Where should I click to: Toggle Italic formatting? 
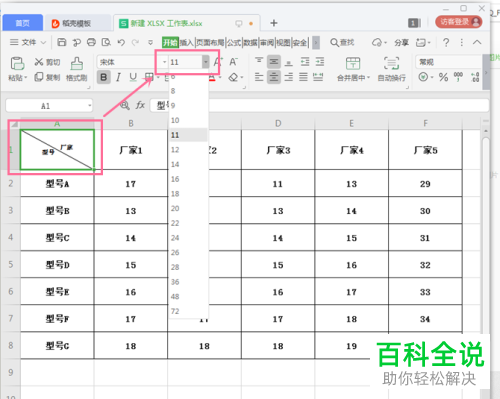(x=118, y=77)
